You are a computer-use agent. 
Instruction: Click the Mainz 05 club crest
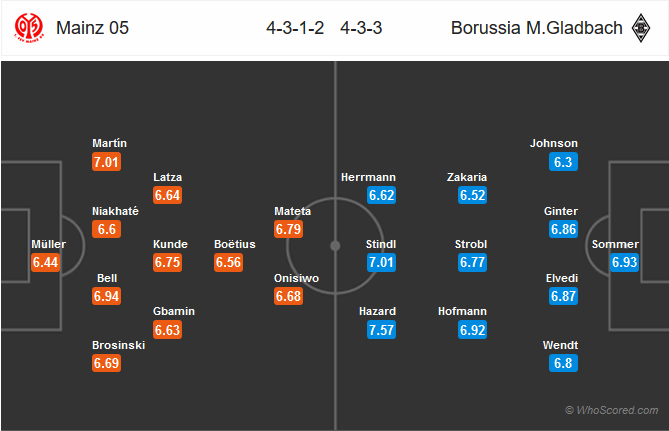[x=29, y=28]
